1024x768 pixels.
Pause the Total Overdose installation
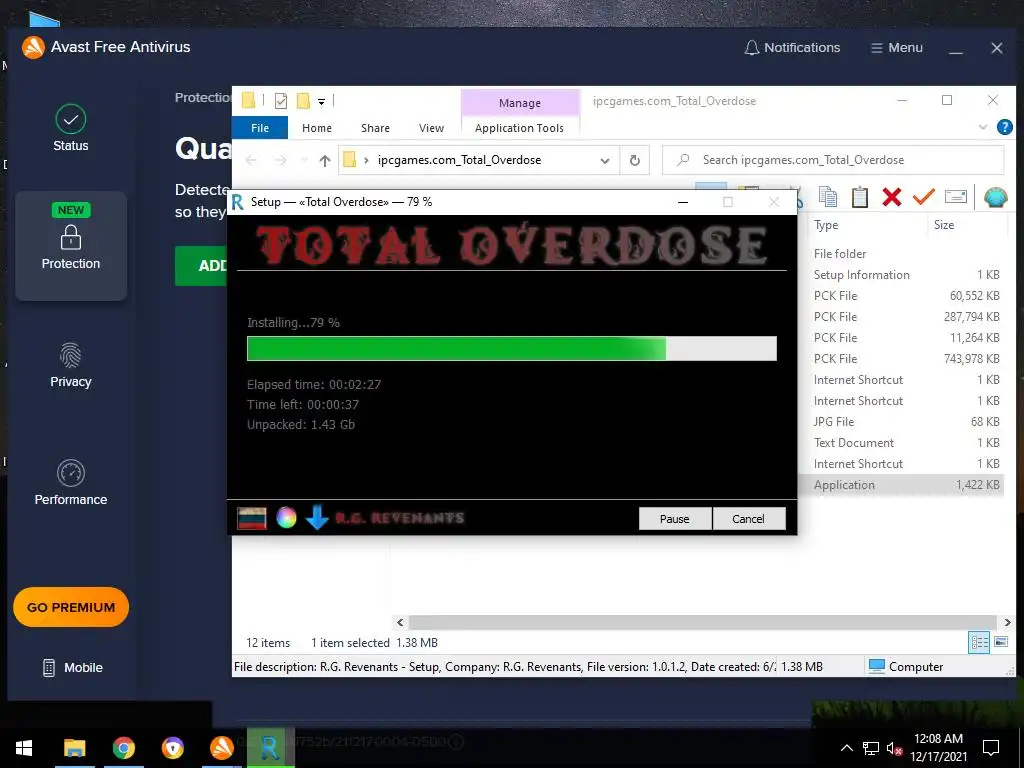(675, 519)
